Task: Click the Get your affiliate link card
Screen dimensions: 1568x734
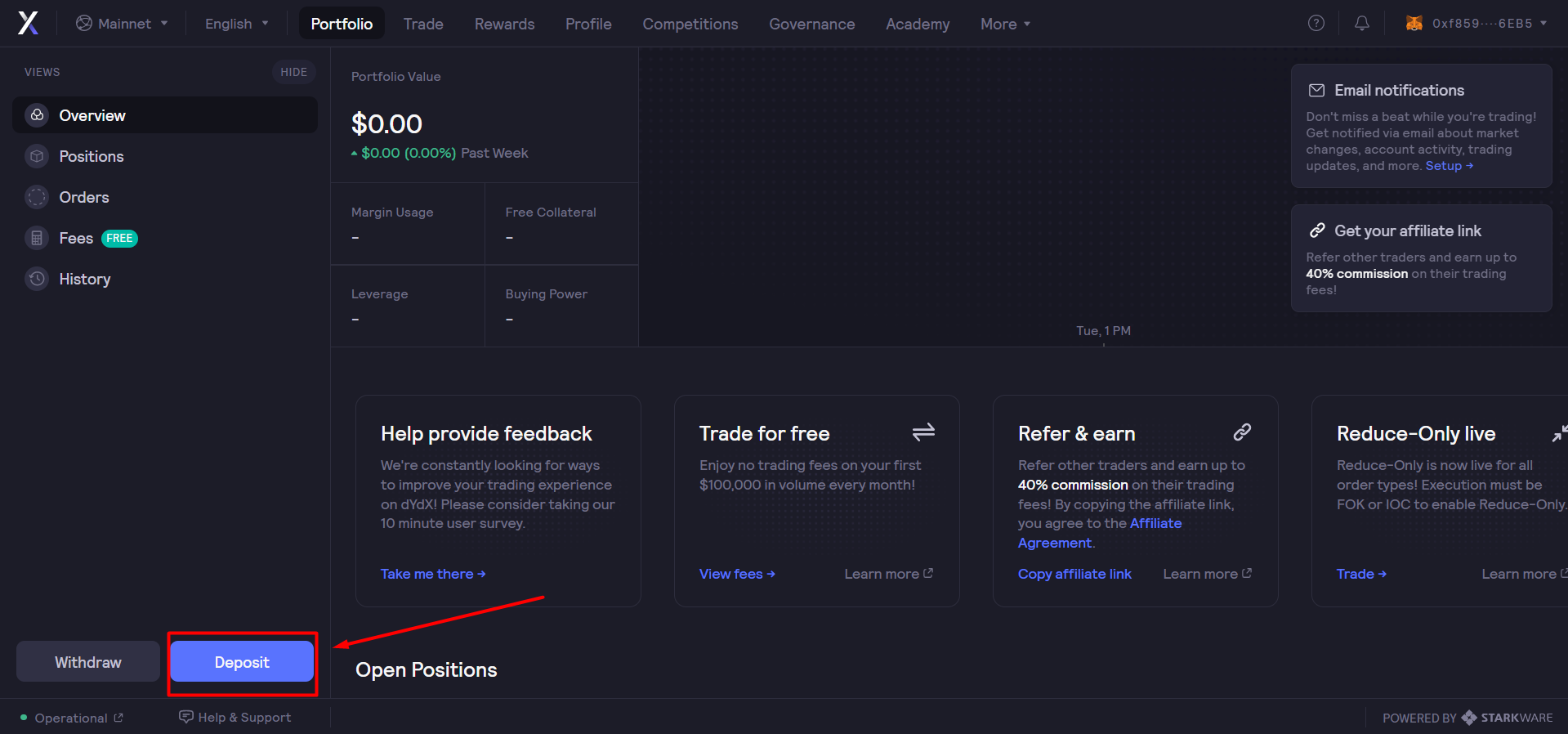Action: pos(1421,258)
